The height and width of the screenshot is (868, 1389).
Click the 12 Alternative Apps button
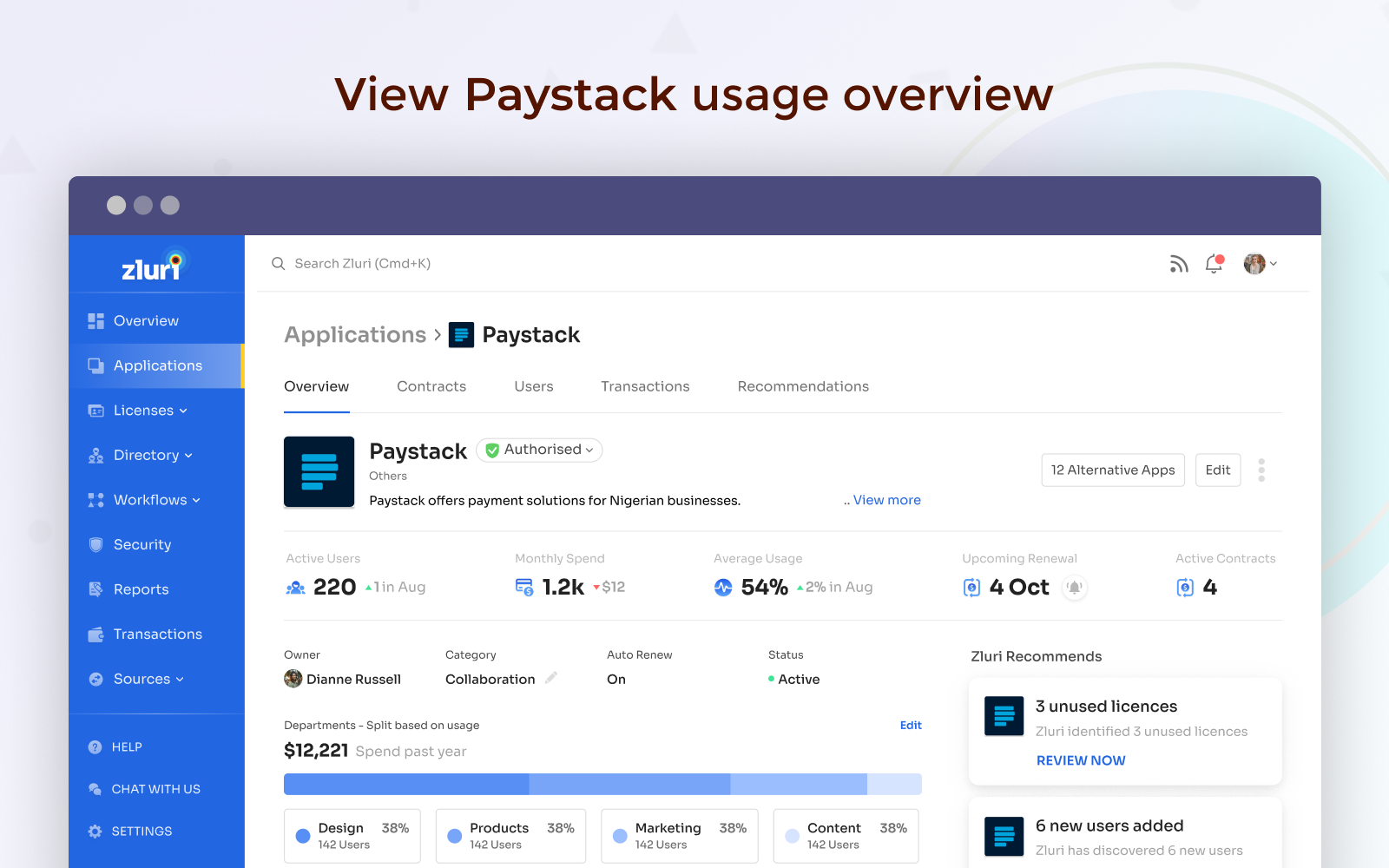click(x=1113, y=470)
